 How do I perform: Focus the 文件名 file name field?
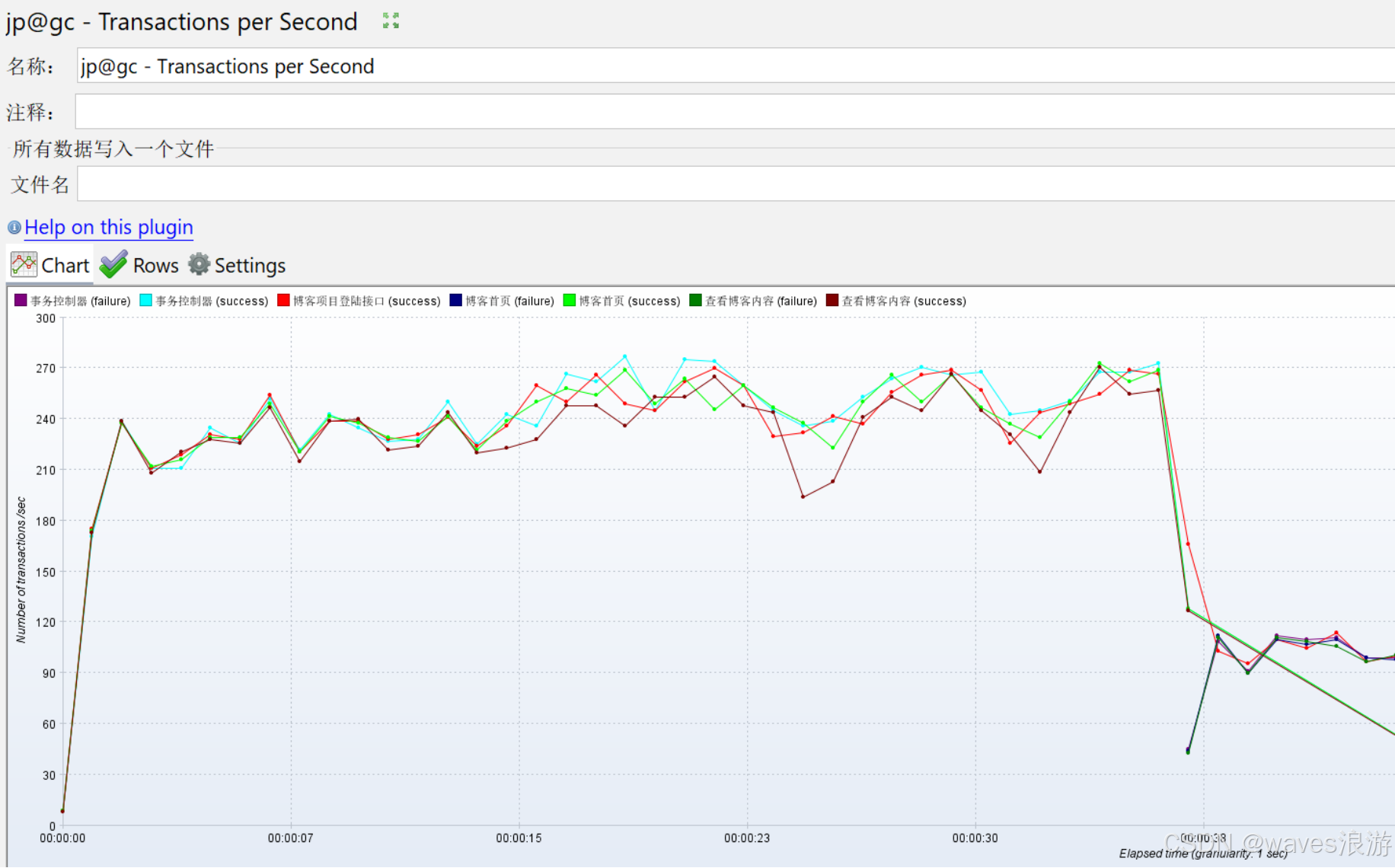(x=736, y=183)
